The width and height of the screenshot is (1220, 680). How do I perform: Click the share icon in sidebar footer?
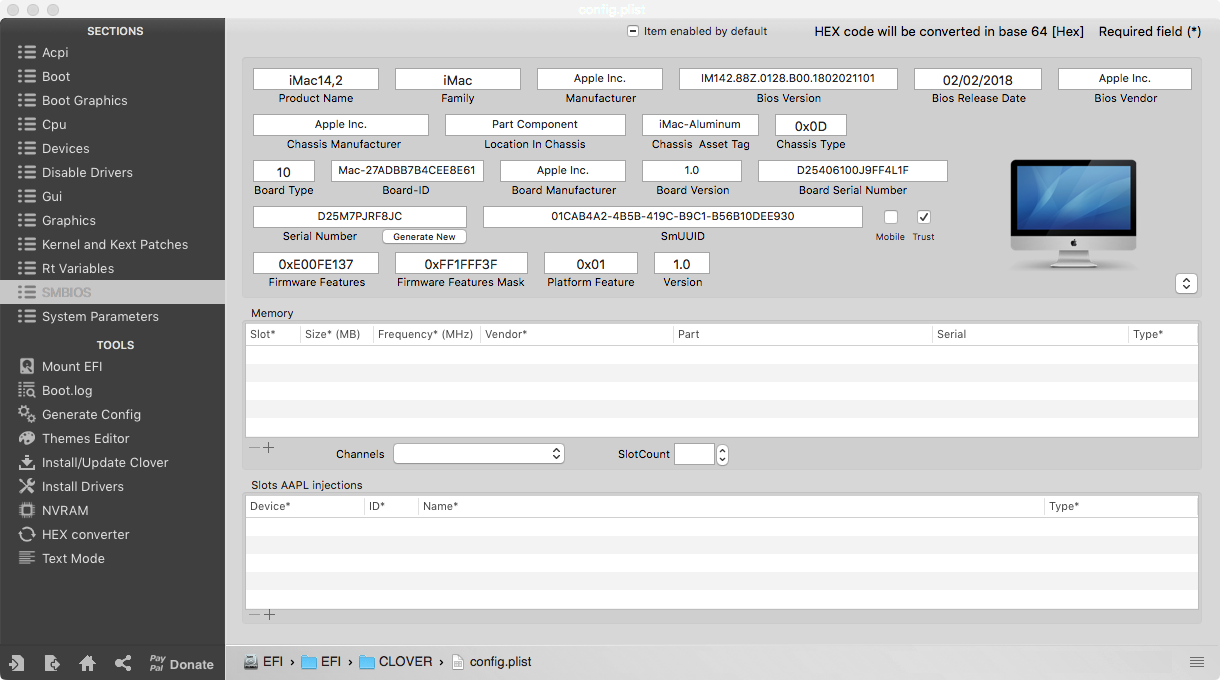123,663
